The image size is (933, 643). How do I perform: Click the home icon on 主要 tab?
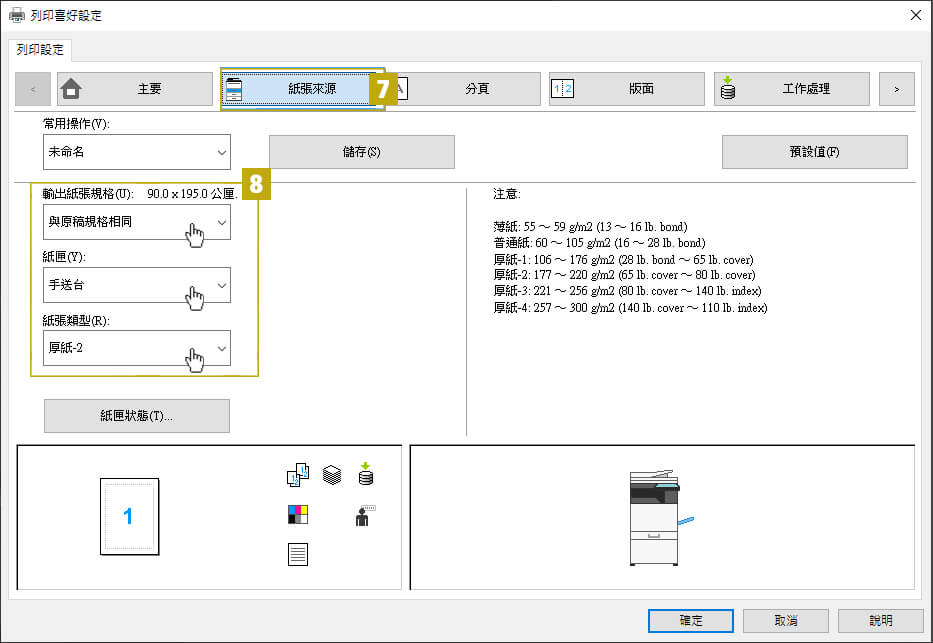point(71,89)
